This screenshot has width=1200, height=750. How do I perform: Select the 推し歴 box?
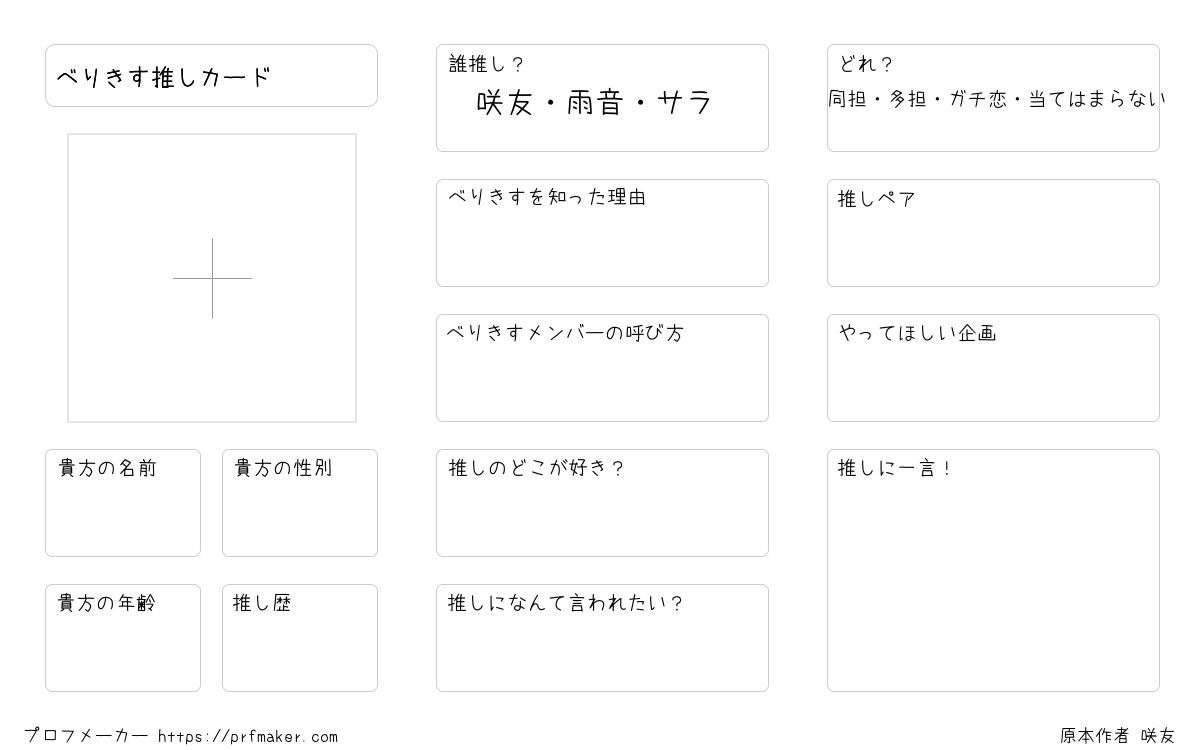point(300,638)
